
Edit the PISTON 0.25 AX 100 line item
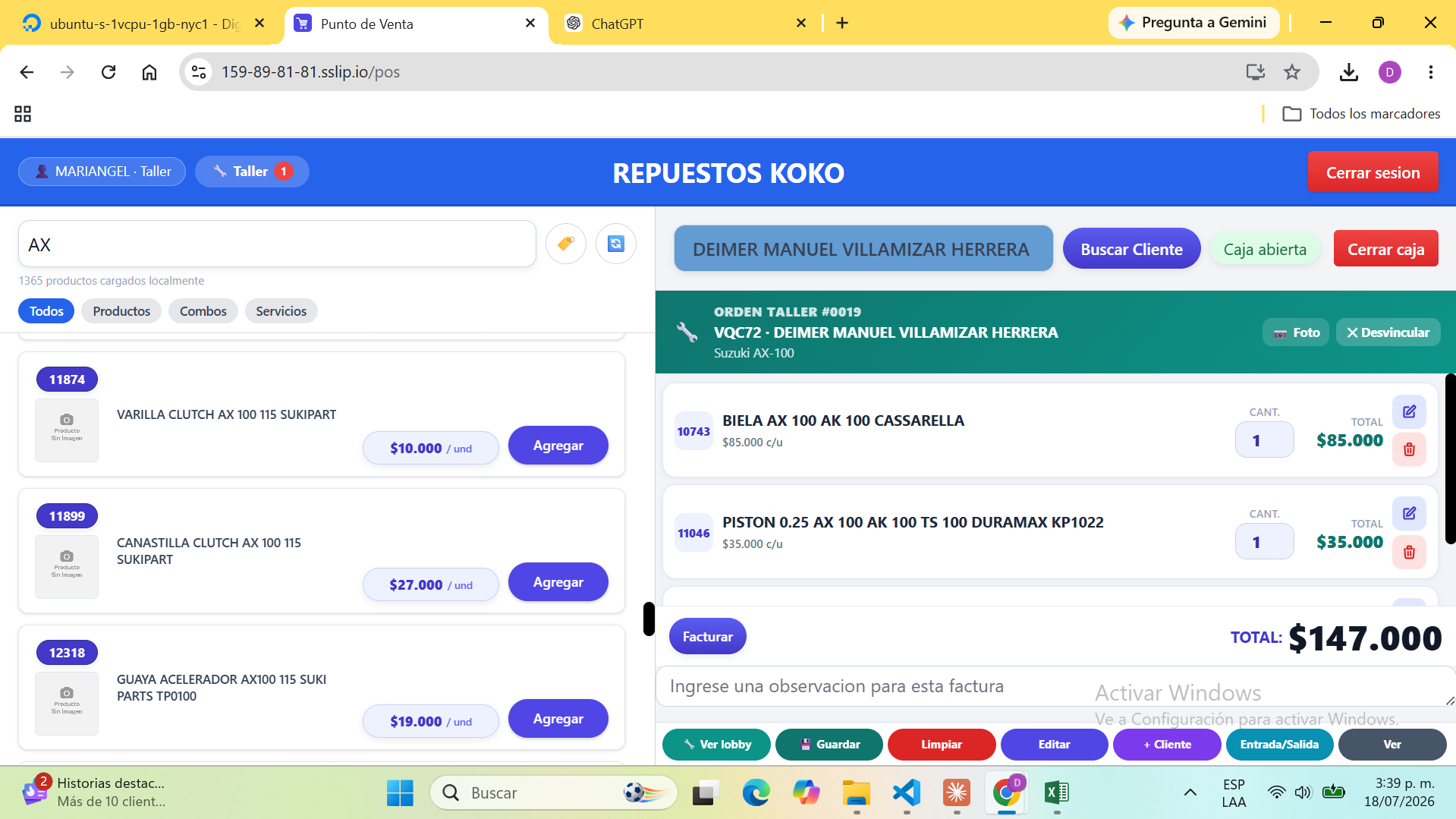(1409, 513)
